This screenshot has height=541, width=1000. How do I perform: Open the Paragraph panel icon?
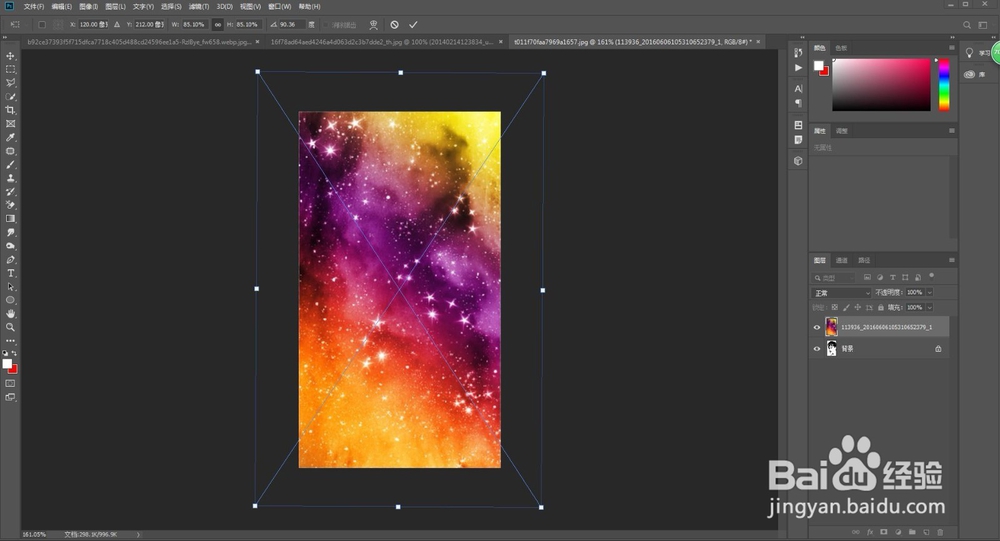pyautogui.click(x=798, y=103)
